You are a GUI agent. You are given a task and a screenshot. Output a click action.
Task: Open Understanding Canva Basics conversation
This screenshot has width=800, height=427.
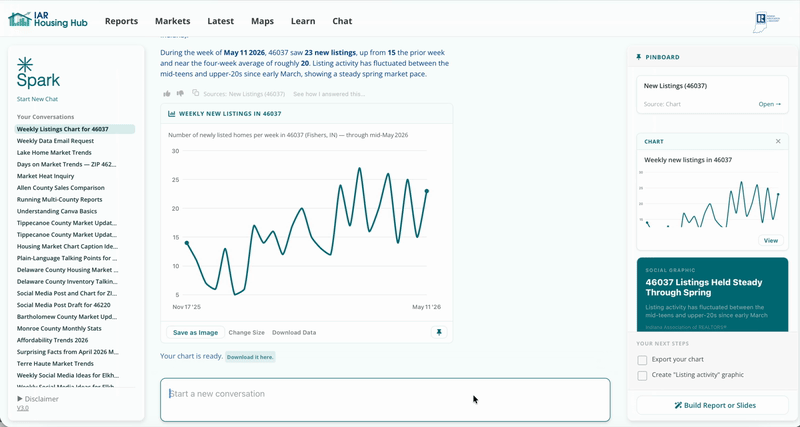click(x=57, y=211)
